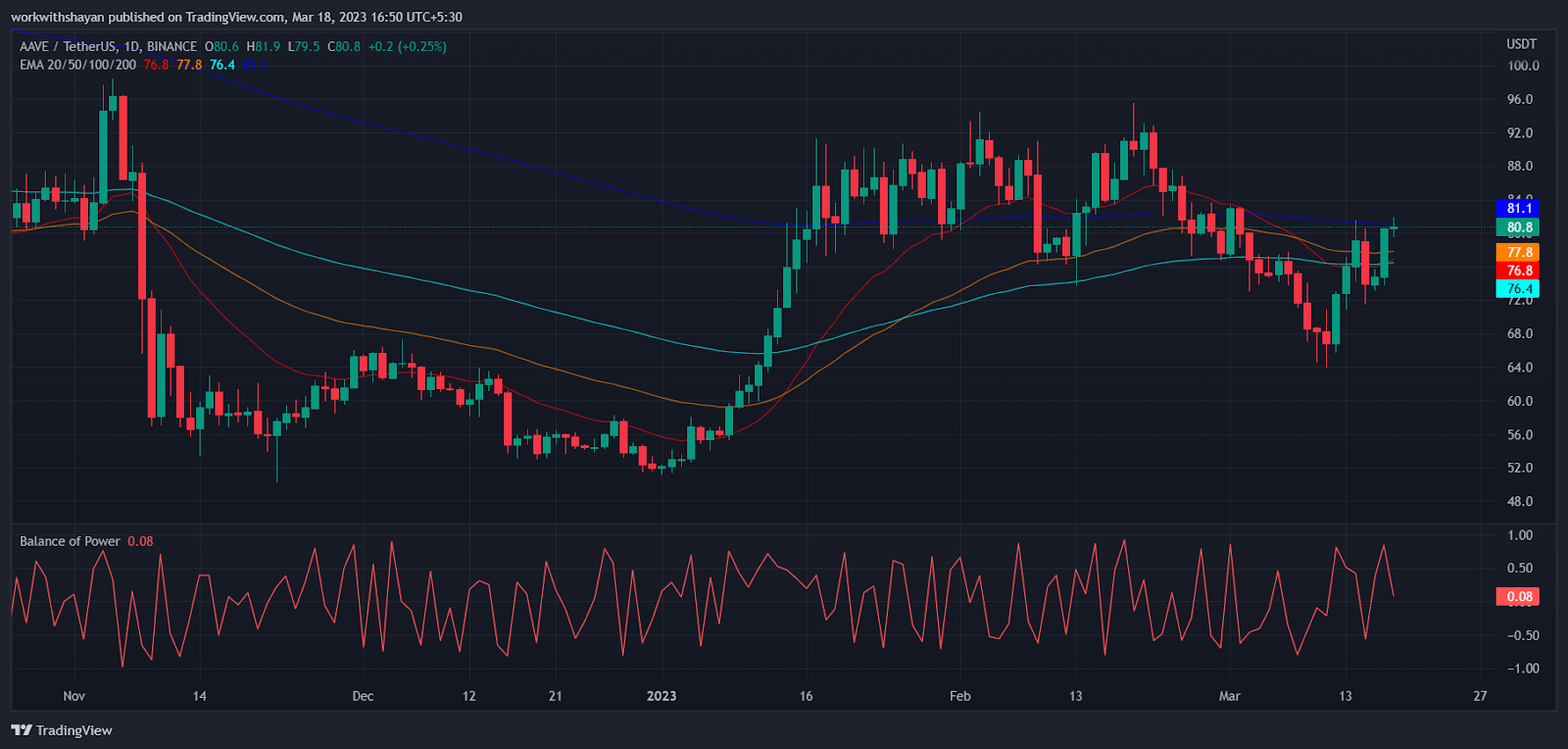
Task: Click the +0.2 (+0.25%) change value
Action: tap(408, 46)
